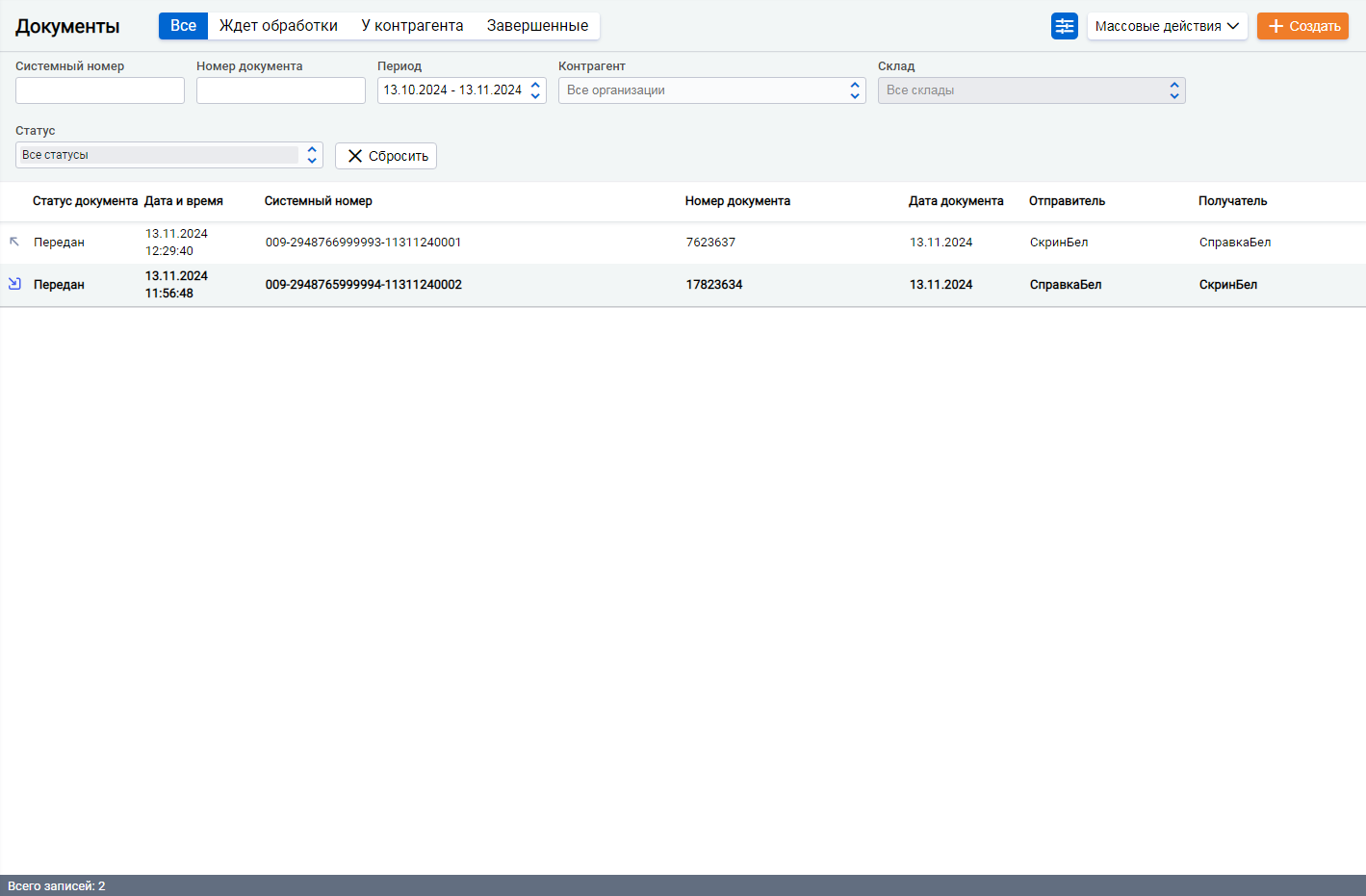Viewport: 1366px width, 896px height.
Task: Focus the Системный номер input field
Action: [x=100, y=90]
